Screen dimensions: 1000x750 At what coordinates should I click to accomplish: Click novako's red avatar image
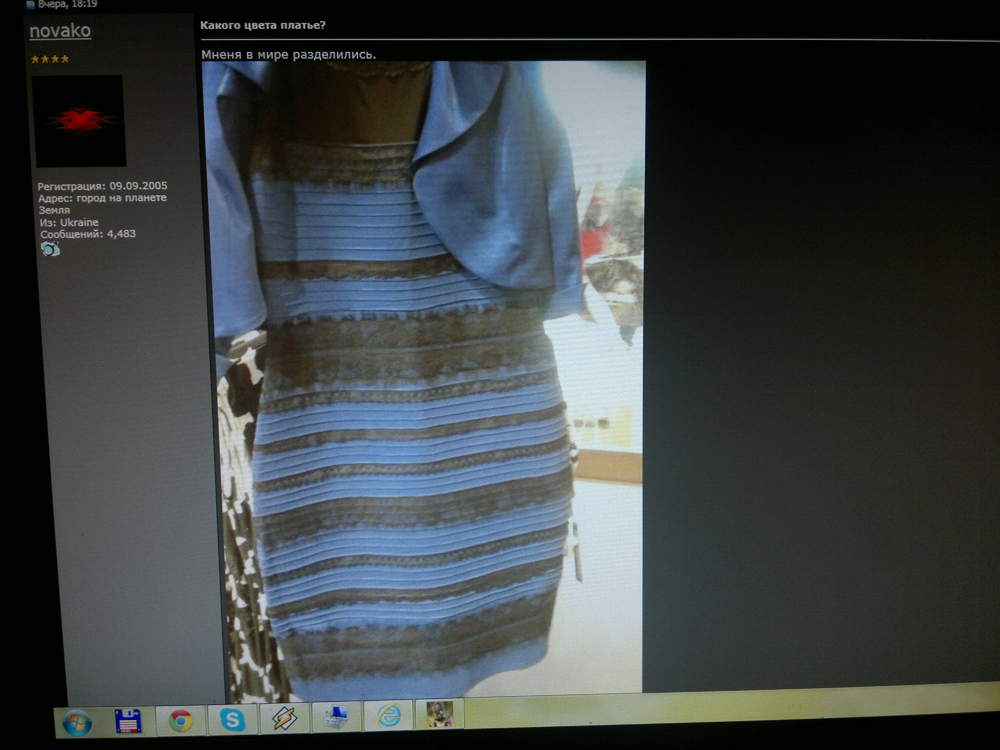79,121
